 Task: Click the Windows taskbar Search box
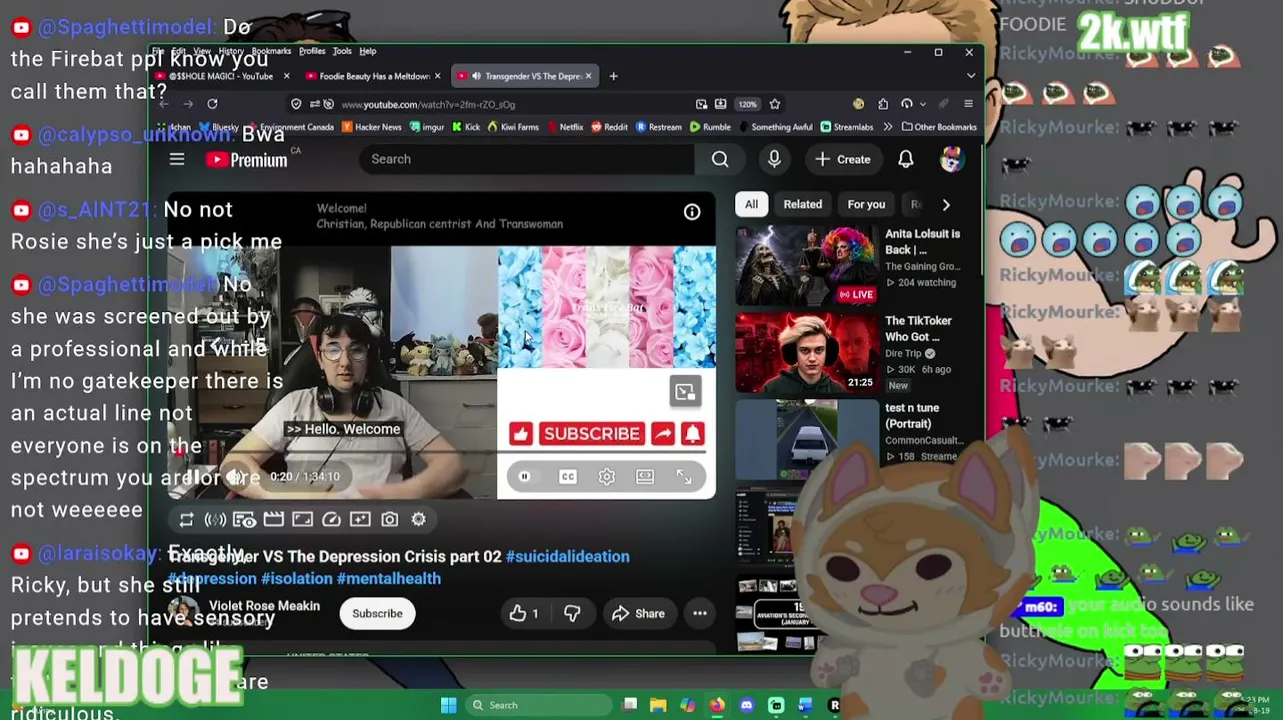(540, 705)
